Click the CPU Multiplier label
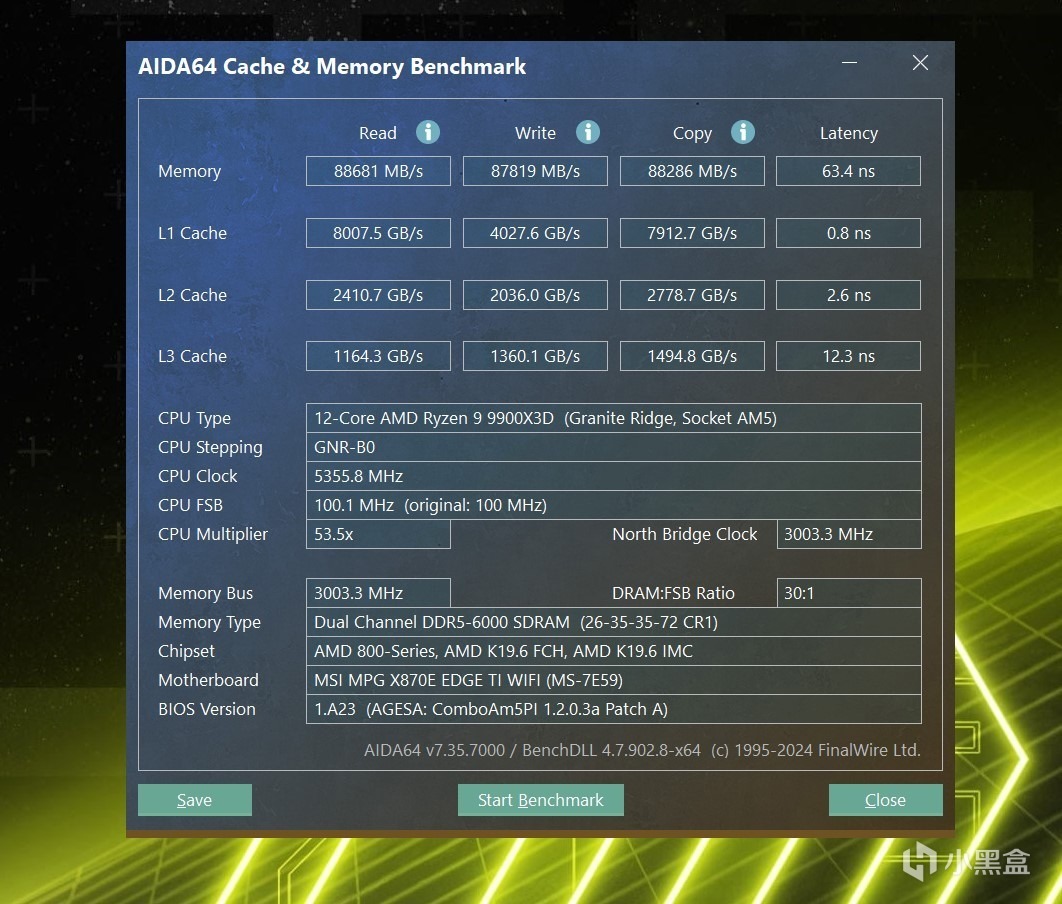This screenshot has width=1062, height=904. click(x=213, y=534)
